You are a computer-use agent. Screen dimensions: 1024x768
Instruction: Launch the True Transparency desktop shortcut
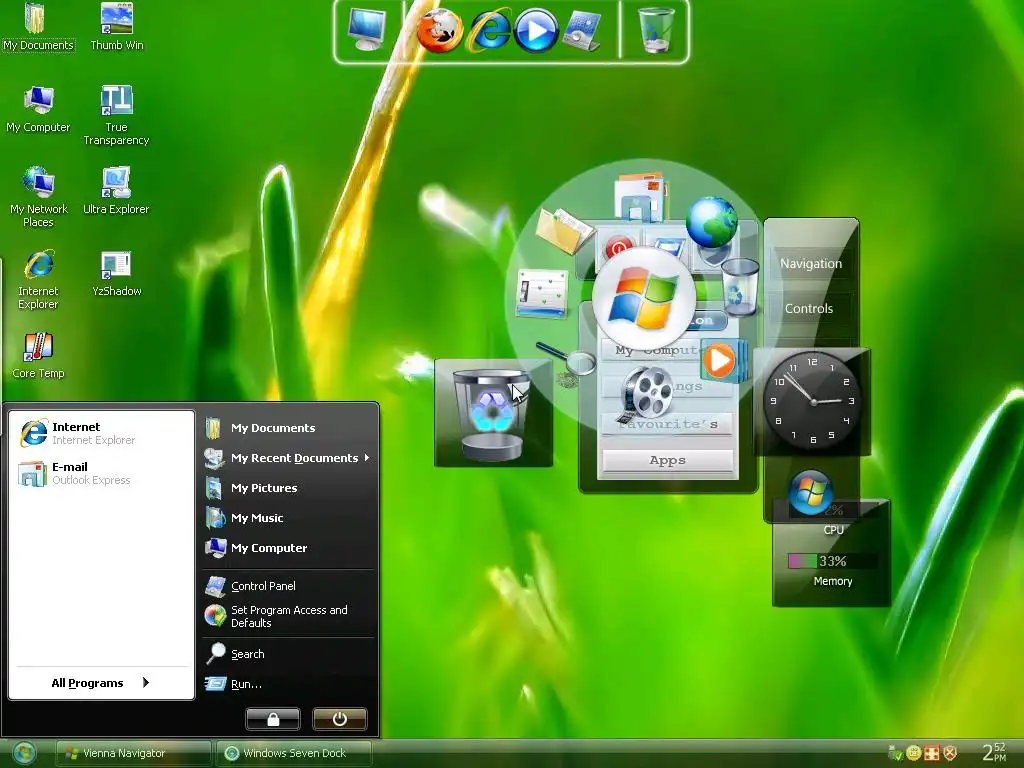pos(116,116)
